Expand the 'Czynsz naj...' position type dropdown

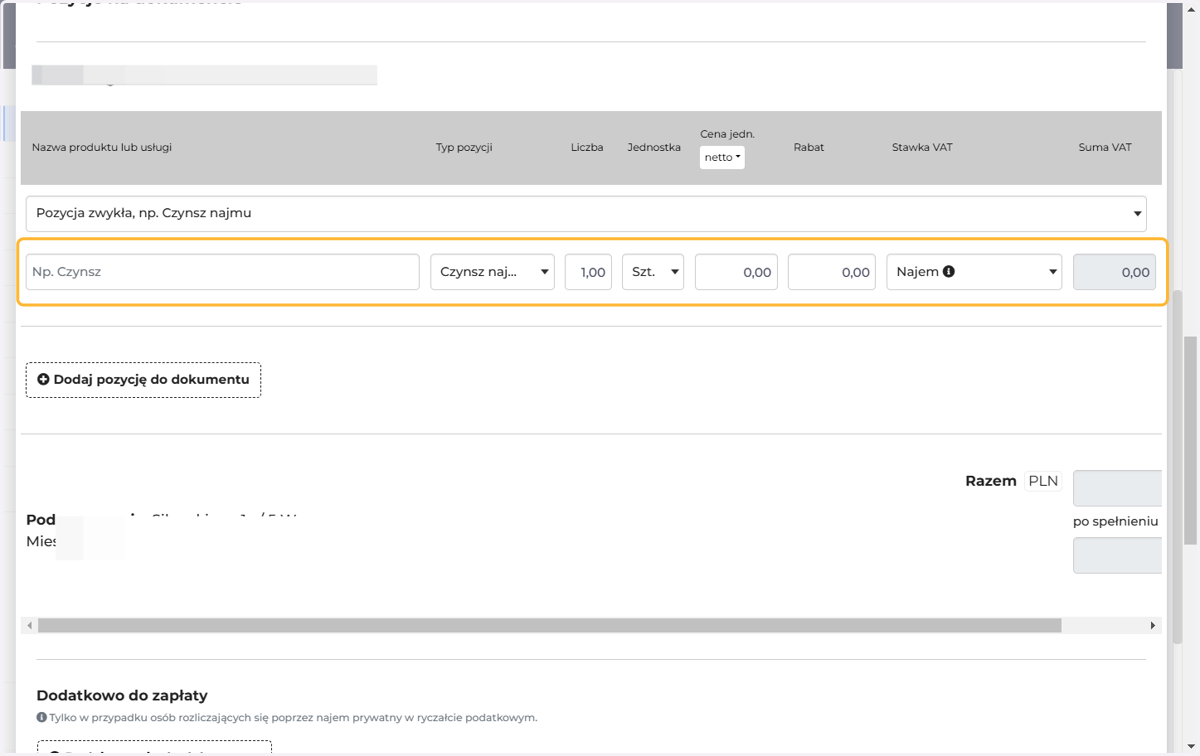tap(493, 272)
